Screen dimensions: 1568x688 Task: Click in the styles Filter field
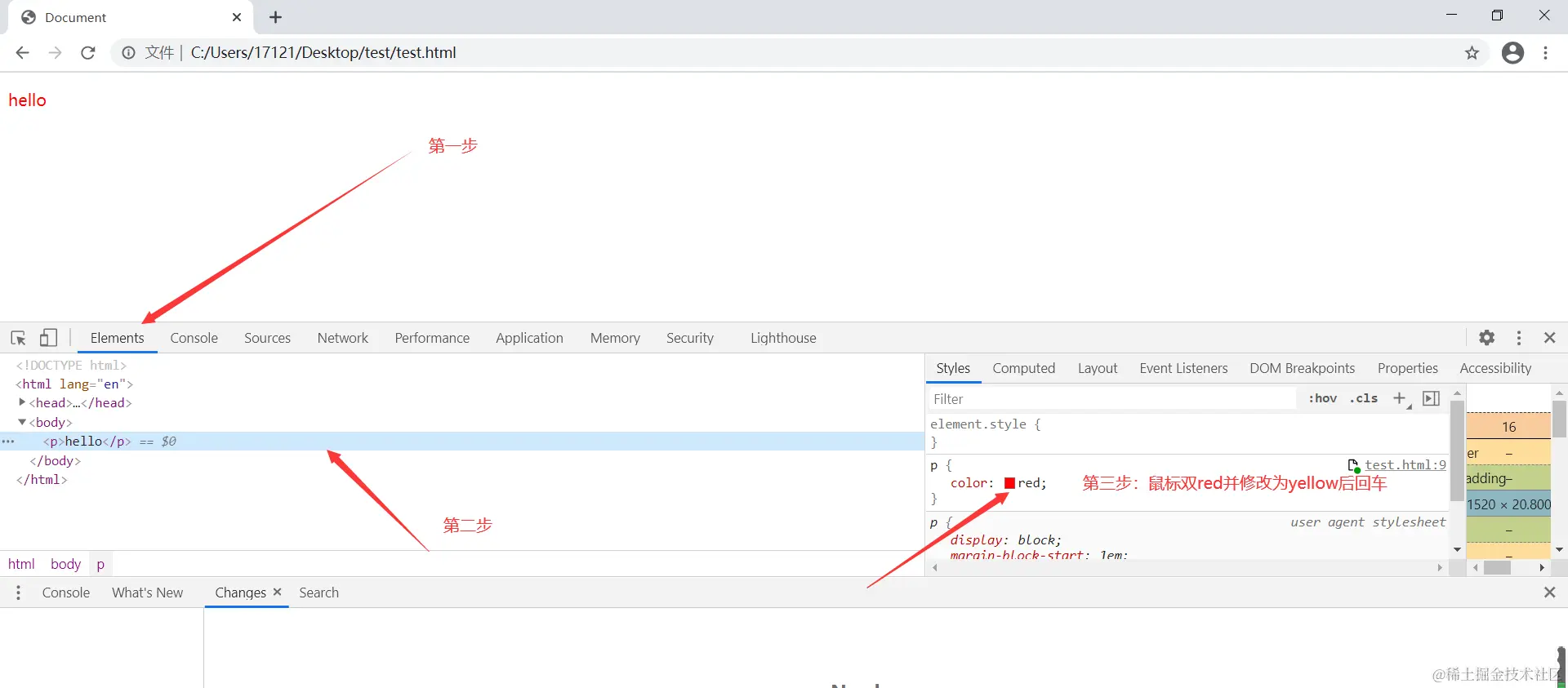click(x=1112, y=398)
